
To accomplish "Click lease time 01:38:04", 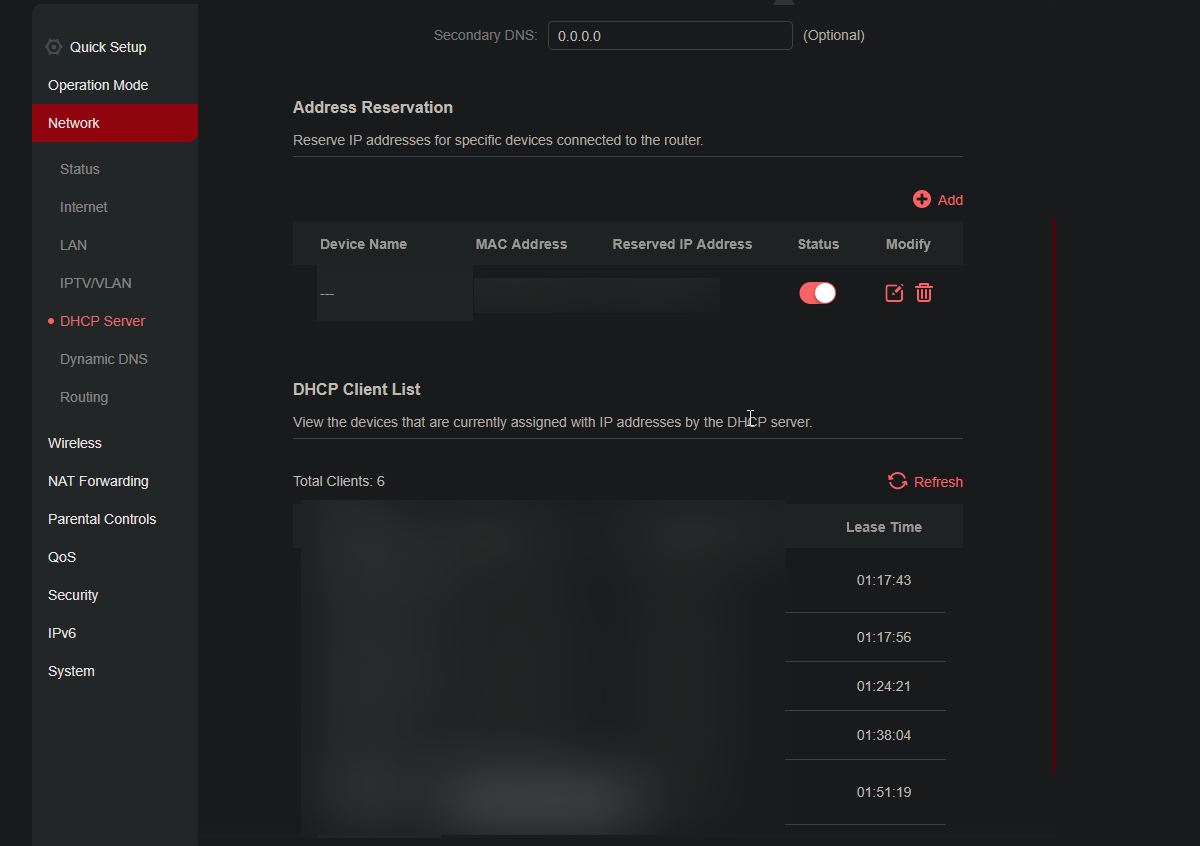I will [x=884, y=735].
